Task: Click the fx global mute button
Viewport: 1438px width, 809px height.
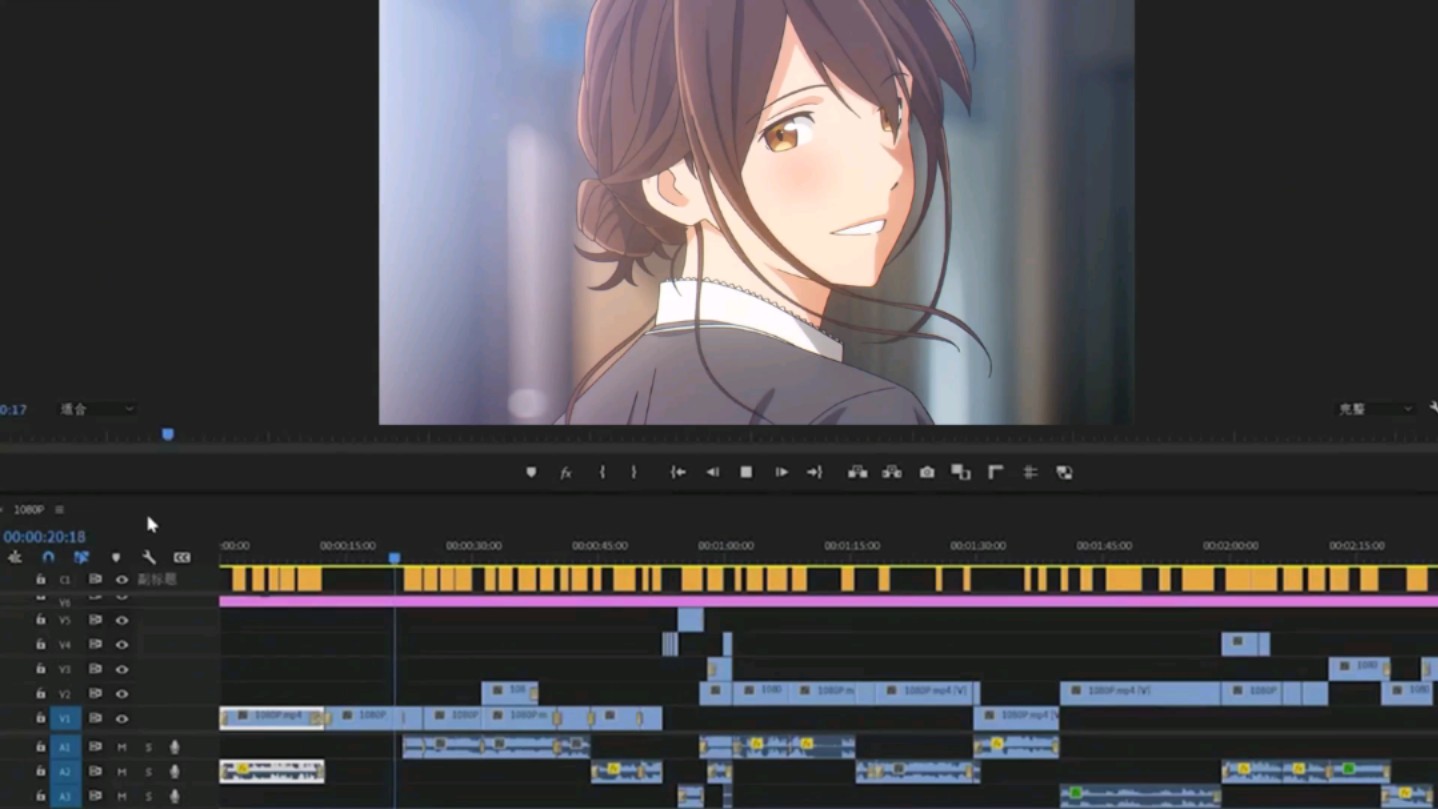Action: tap(565, 472)
